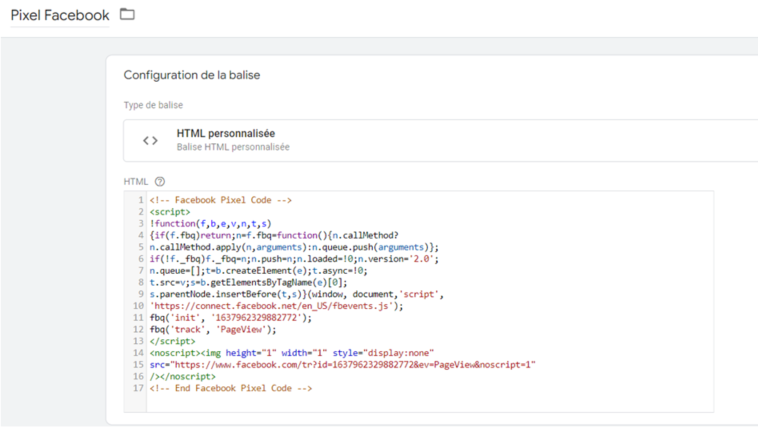Viewport: 758px width, 427px height.
Task: Click the line 4 if(f.fbq)return code
Action: 274,236
